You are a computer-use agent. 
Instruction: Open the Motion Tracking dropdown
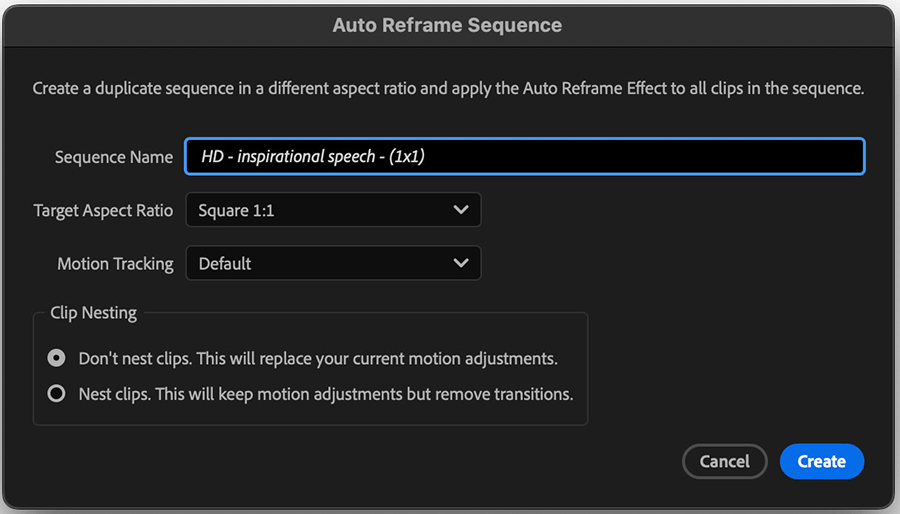coord(333,263)
